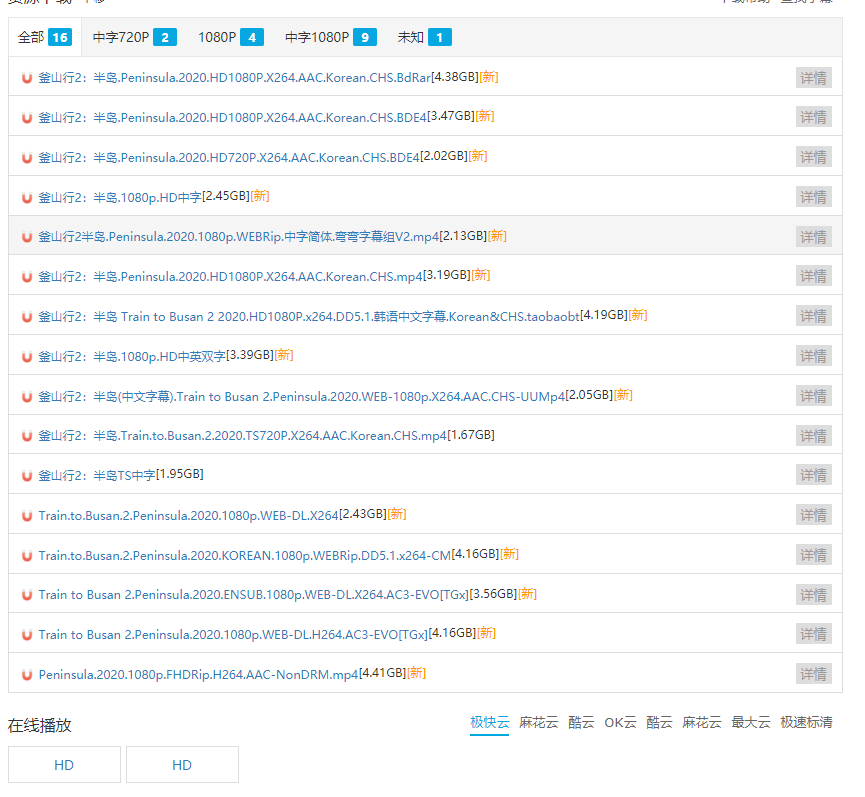Open 详情 for Korean.CHS.mp4 3.19GB row
The width and height of the screenshot is (865, 797).
pos(813,276)
